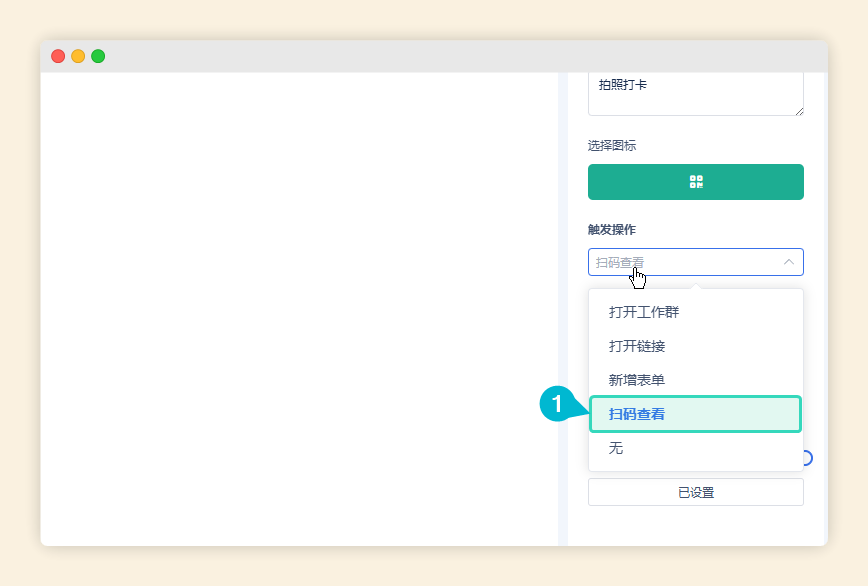
Task: Choose the 打开链接 option
Action: click(x=637, y=345)
